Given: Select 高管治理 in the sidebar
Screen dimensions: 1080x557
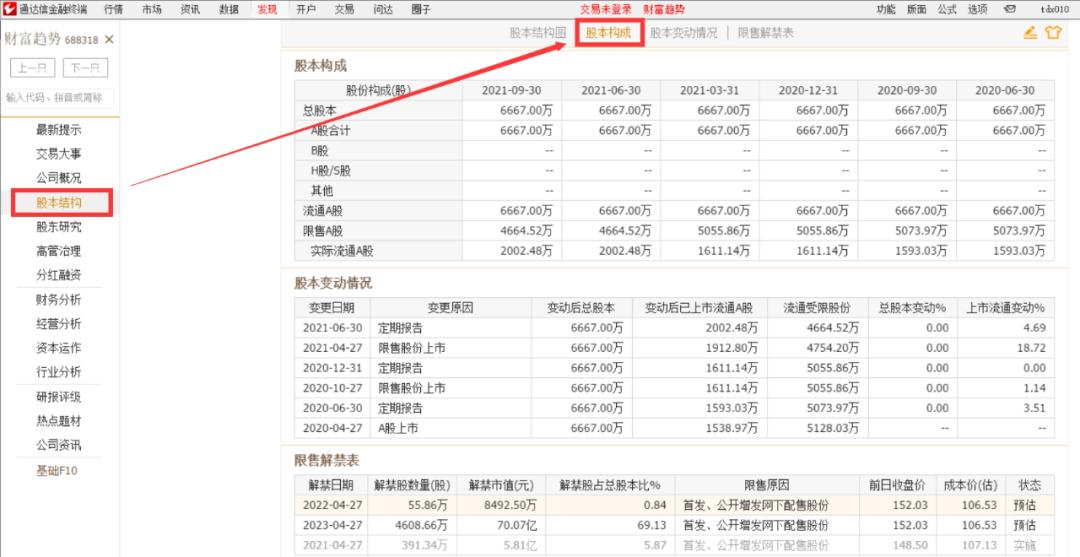Looking at the screenshot, I should pyautogui.click(x=59, y=251).
